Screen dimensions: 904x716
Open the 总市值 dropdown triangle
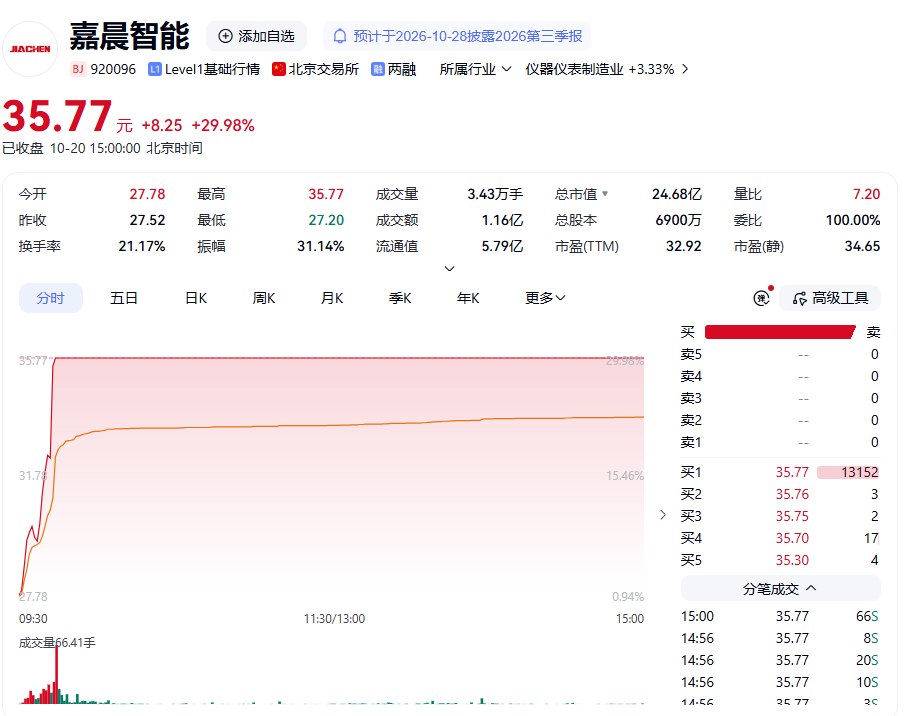(x=605, y=194)
